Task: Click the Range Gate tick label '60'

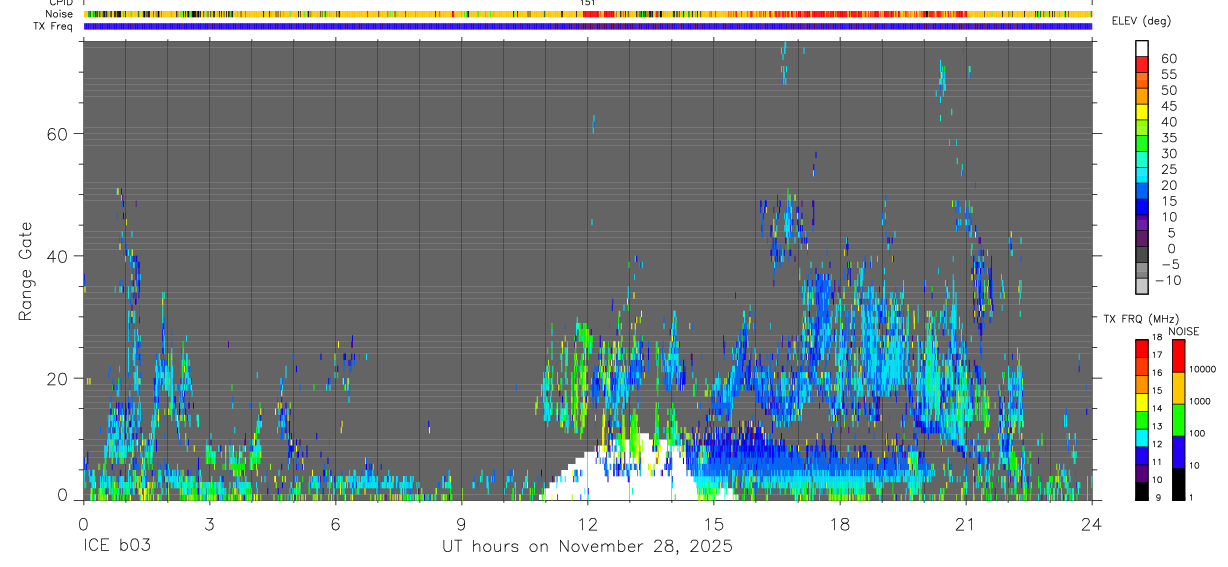Action: [x=58, y=133]
